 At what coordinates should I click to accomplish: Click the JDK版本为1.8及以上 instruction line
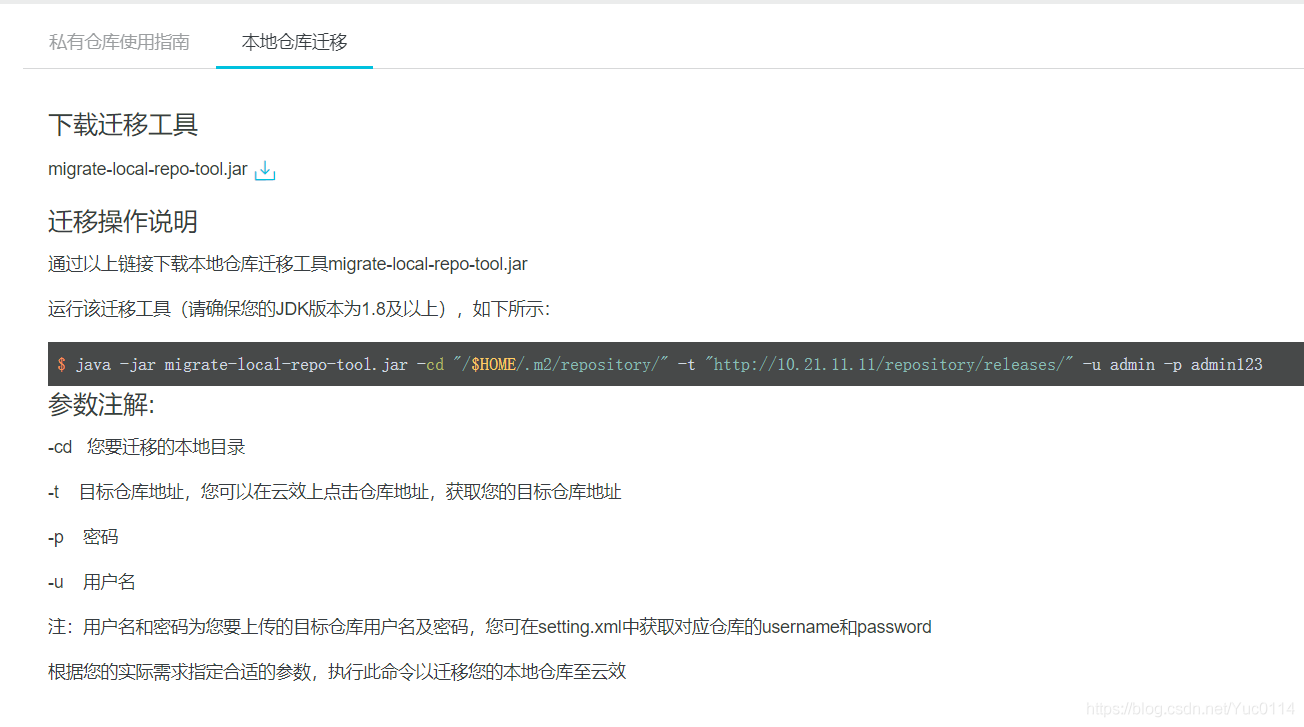pos(299,309)
